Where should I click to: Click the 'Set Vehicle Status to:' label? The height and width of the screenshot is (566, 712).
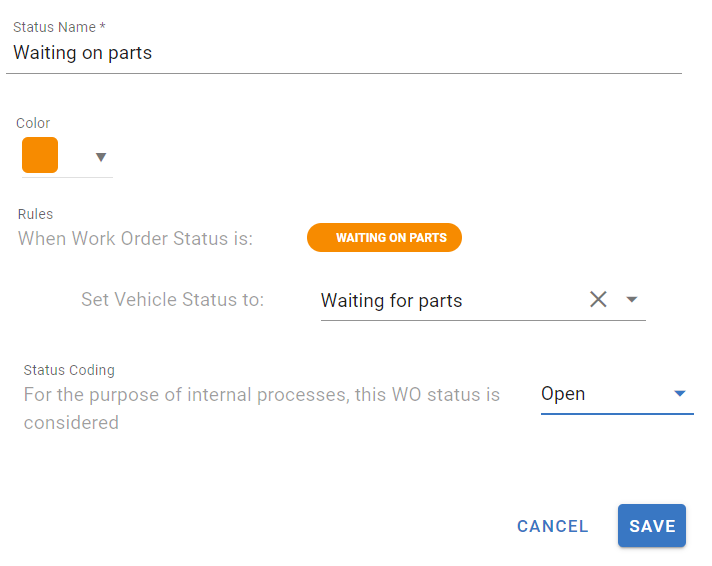pos(172,300)
